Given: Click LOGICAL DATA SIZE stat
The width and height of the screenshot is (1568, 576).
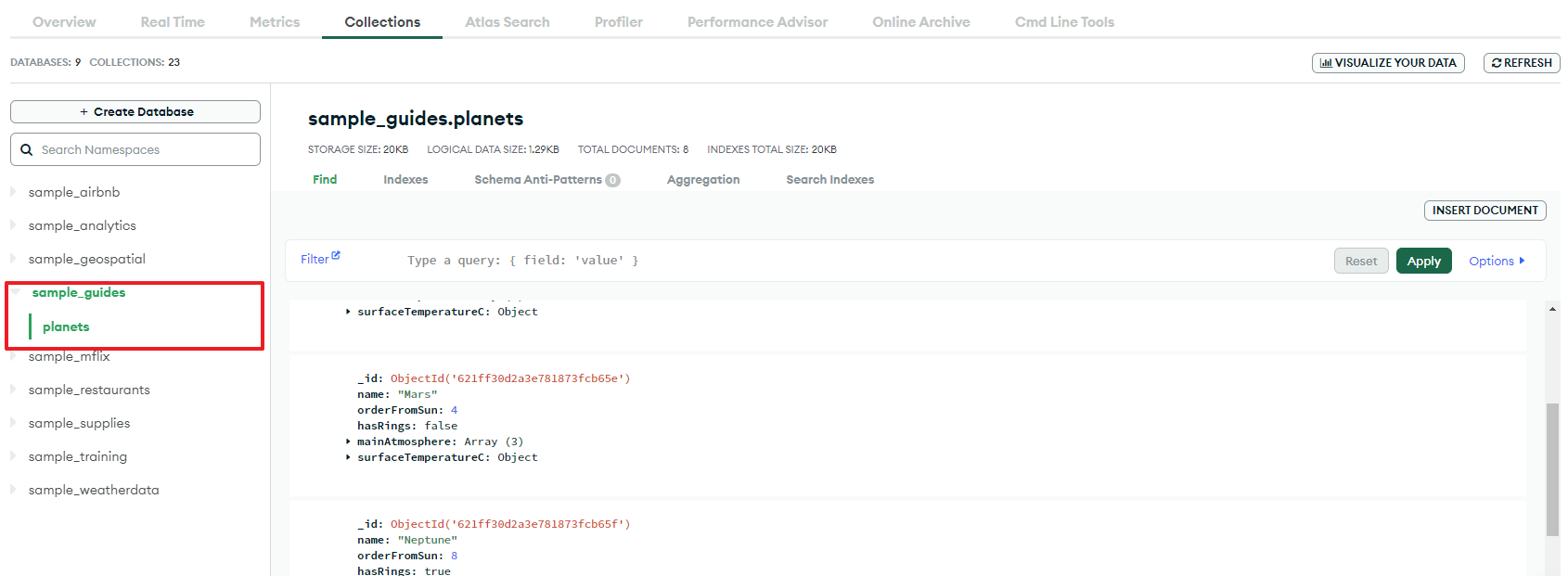Looking at the screenshot, I should point(493,149).
